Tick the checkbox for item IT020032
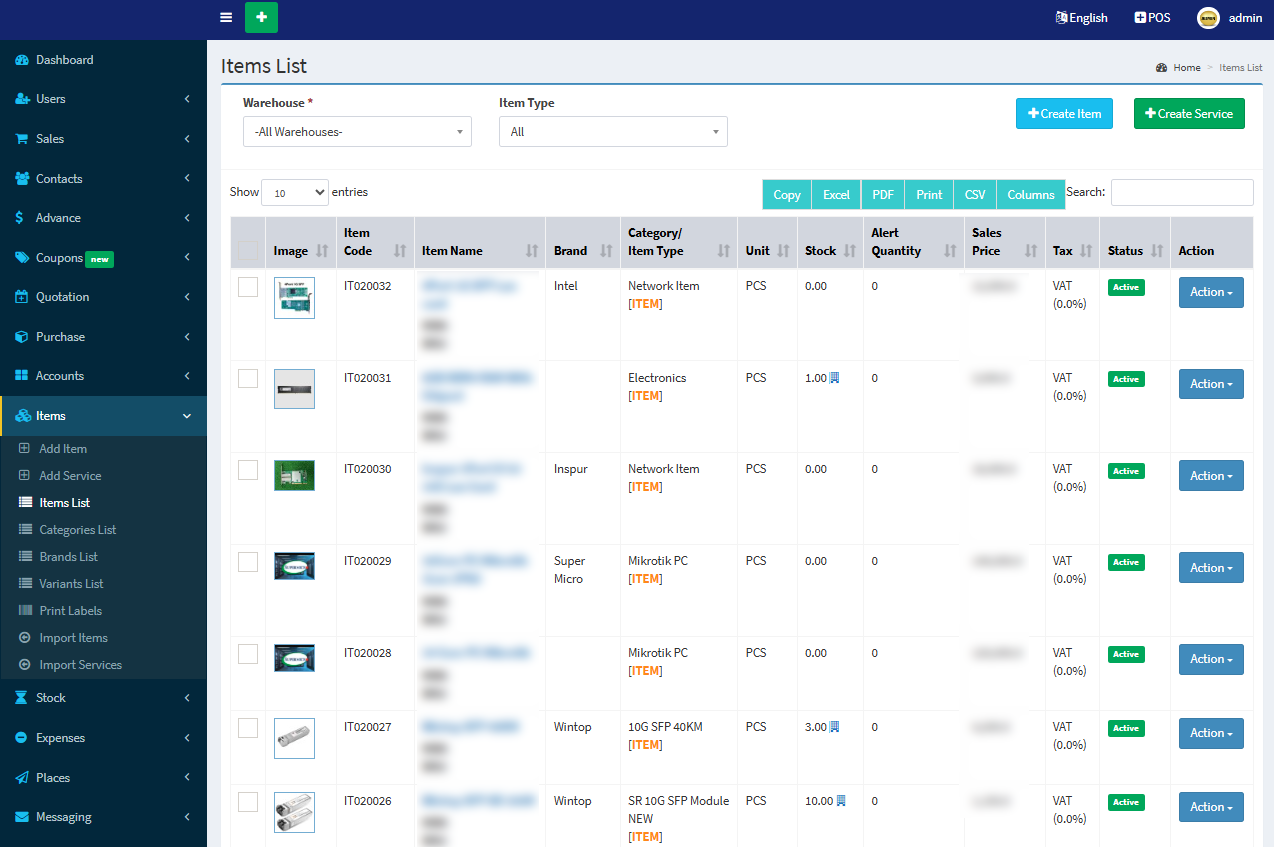Viewport: 1274px width, 847px height. pyautogui.click(x=248, y=287)
